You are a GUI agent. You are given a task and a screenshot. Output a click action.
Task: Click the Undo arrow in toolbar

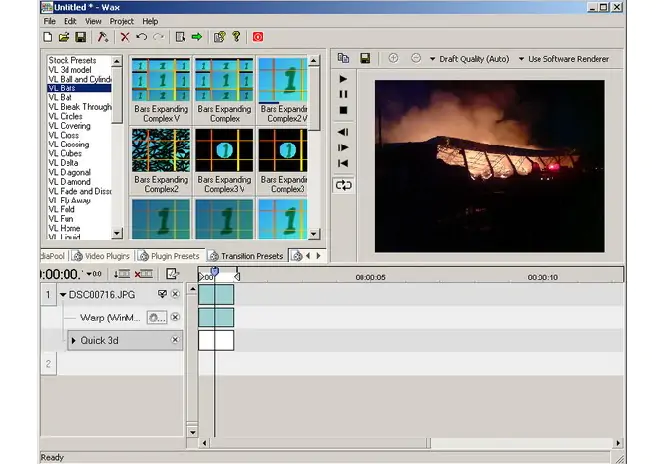click(x=141, y=37)
